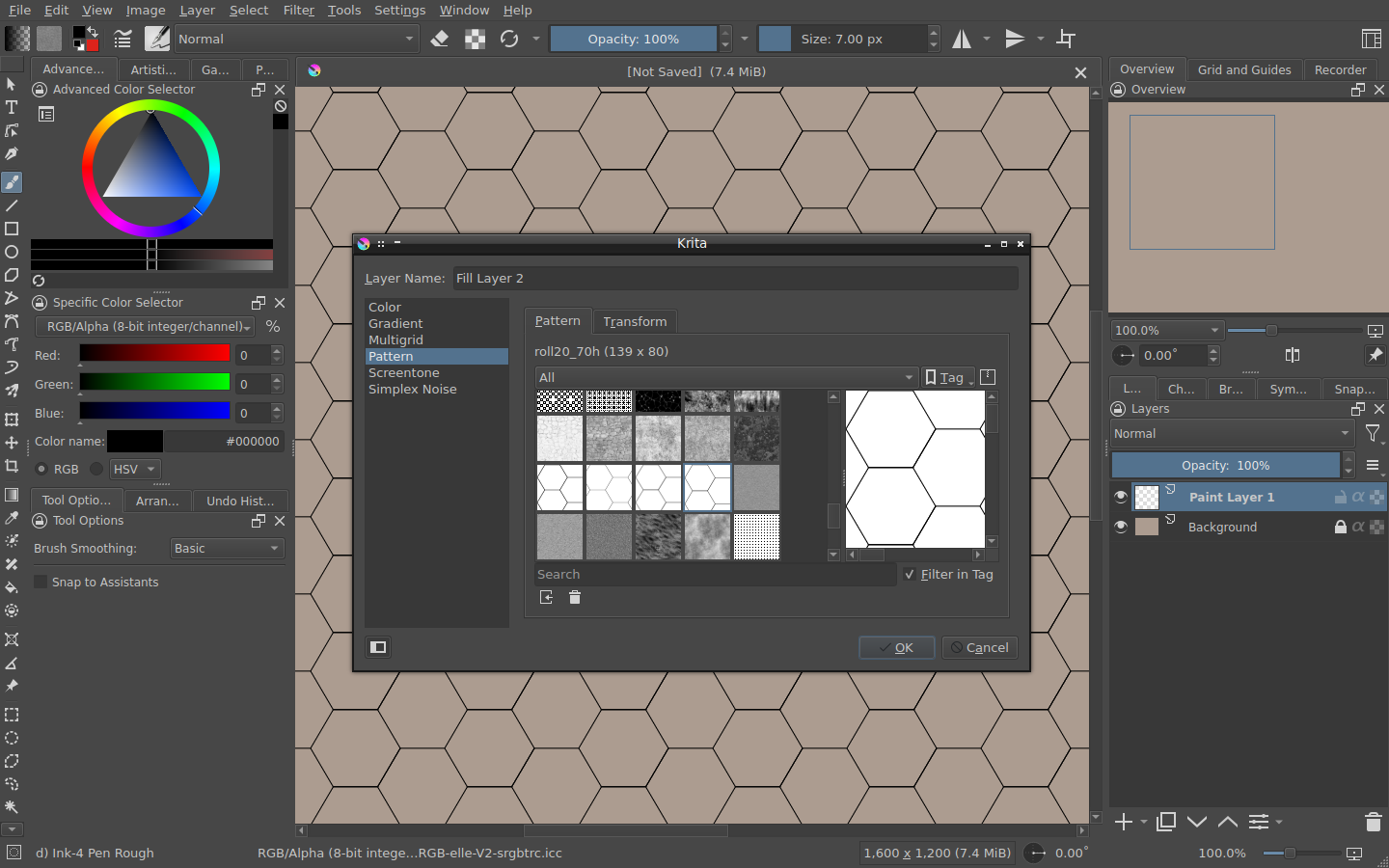
Task: Adjust the Red channel color slider
Action: (x=154, y=353)
